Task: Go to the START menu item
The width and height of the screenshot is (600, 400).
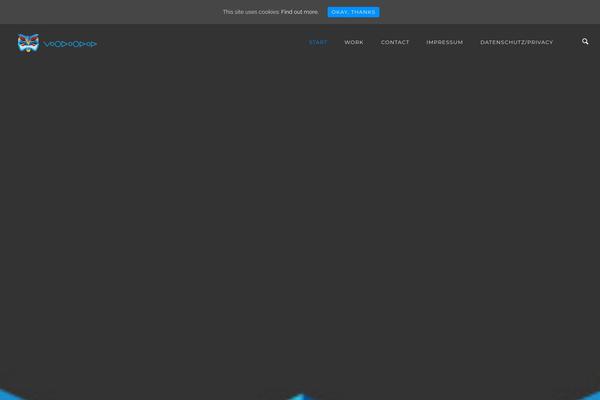Action: (318, 42)
